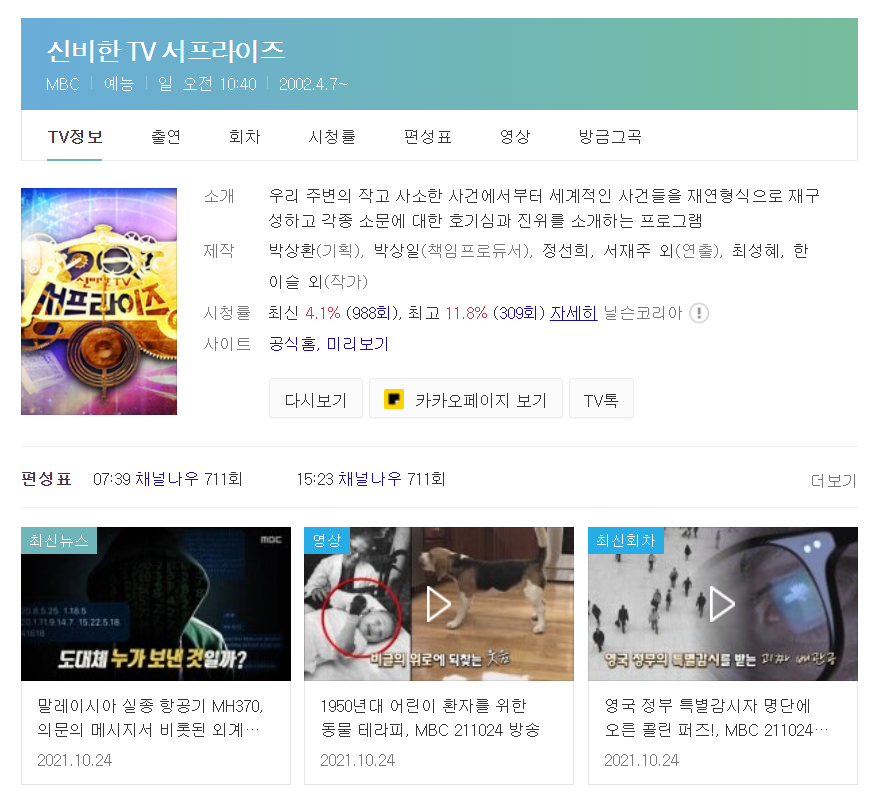Open the TV톡 button
Screen dimensions: 881x805
click(601, 399)
